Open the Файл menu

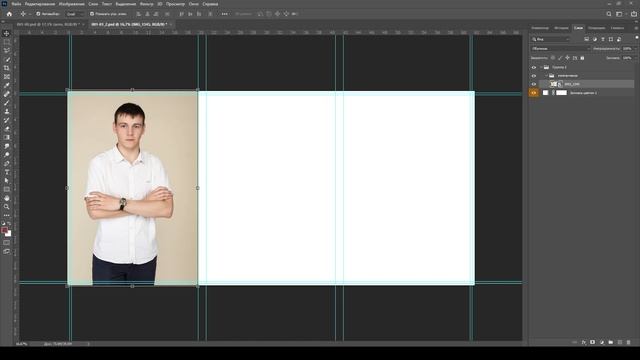tap(16, 4)
